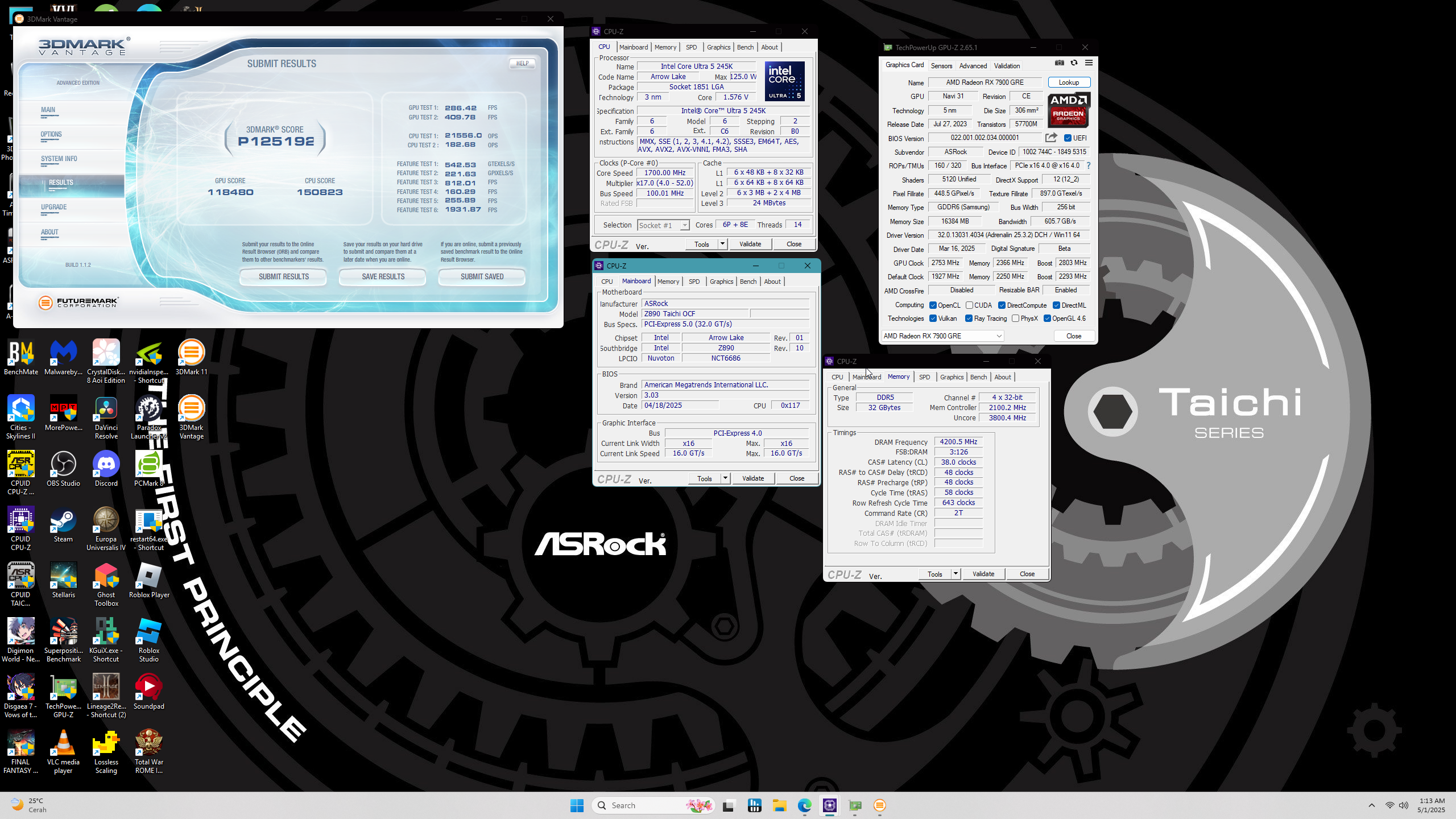
Task: Take a GPU-Z screenshot with camera icon
Action: [1059, 63]
